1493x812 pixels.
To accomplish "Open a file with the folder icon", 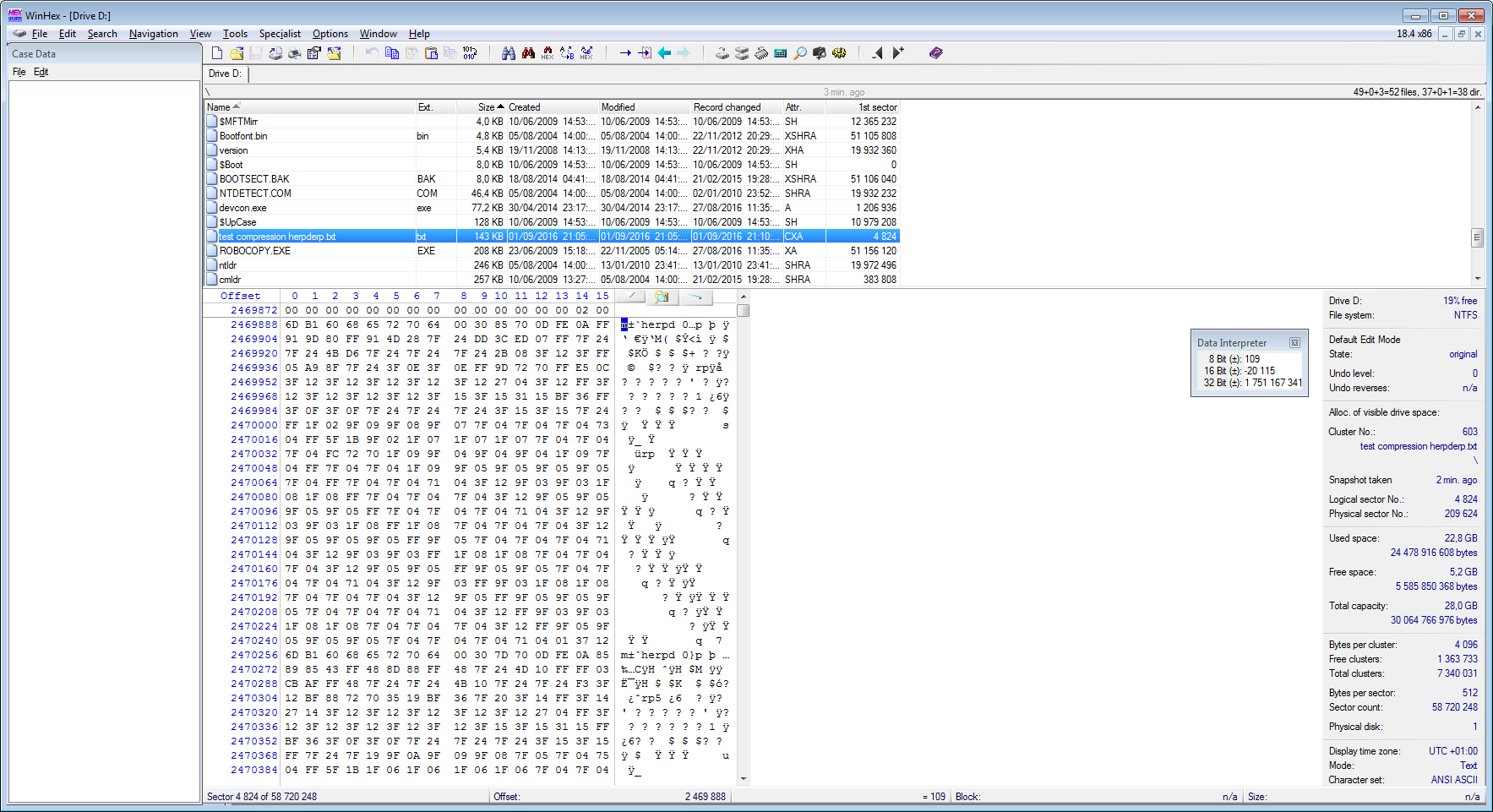I will pyautogui.click(x=237, y=53).
